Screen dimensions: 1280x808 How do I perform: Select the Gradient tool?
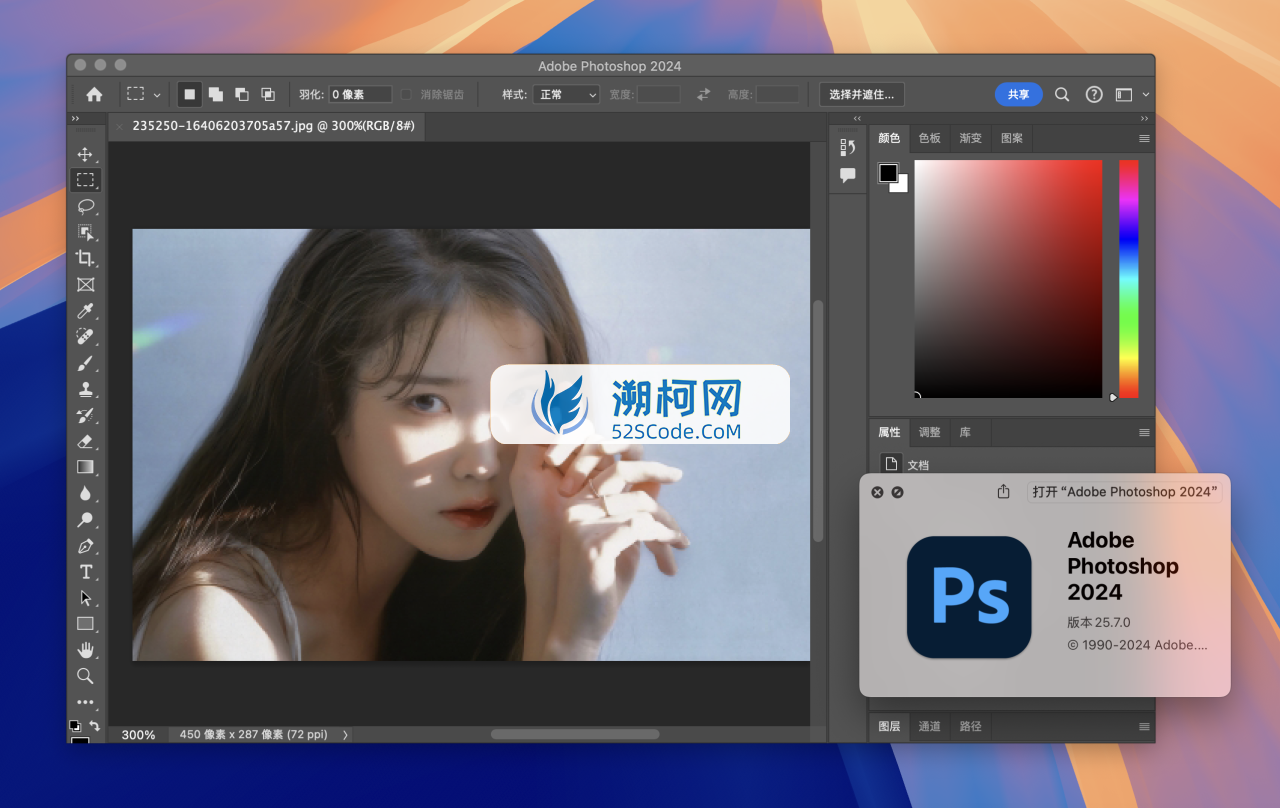(85, 467)
